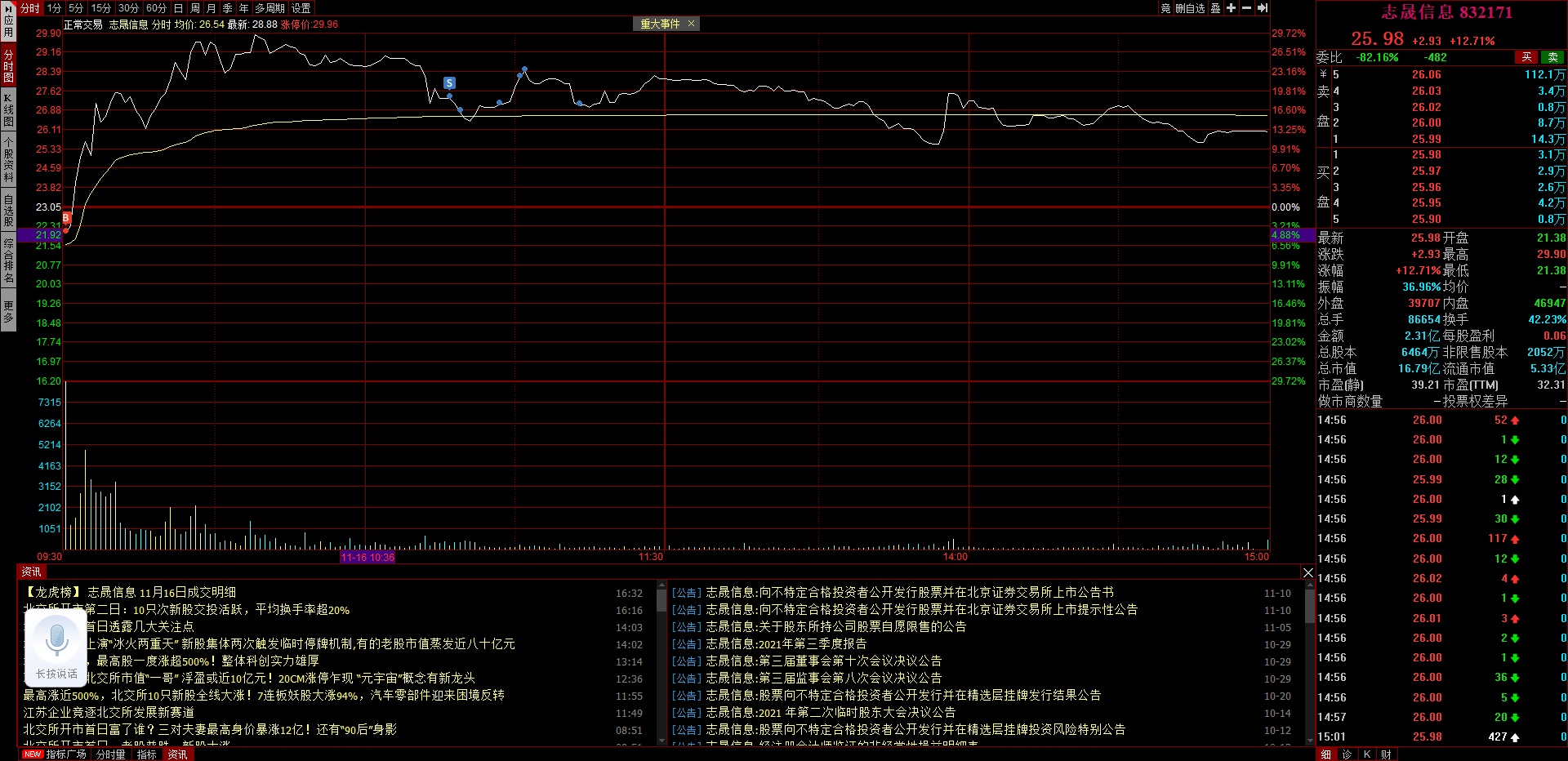Click the 重大事件 label

[660, 24]
